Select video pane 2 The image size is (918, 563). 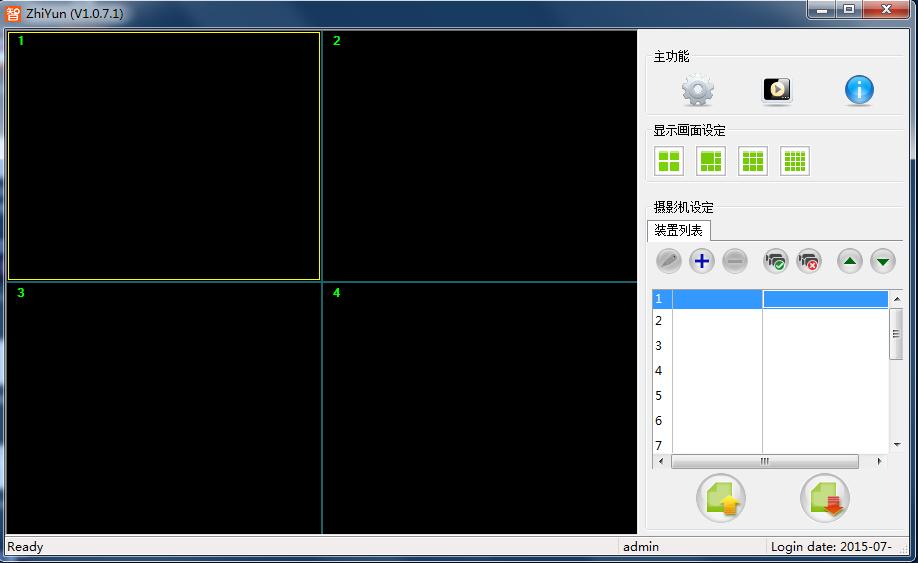480,156
